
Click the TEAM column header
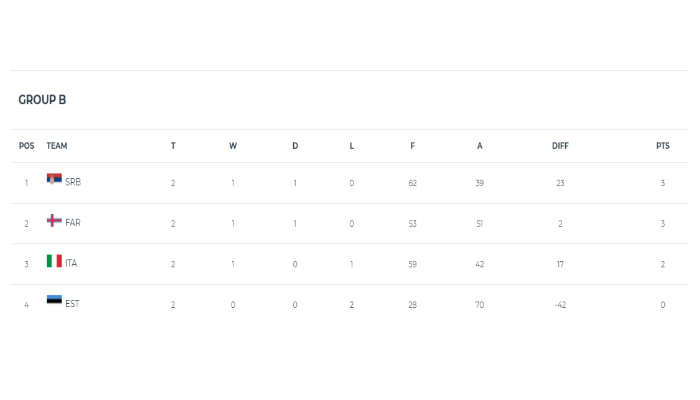tap(57, 146)
